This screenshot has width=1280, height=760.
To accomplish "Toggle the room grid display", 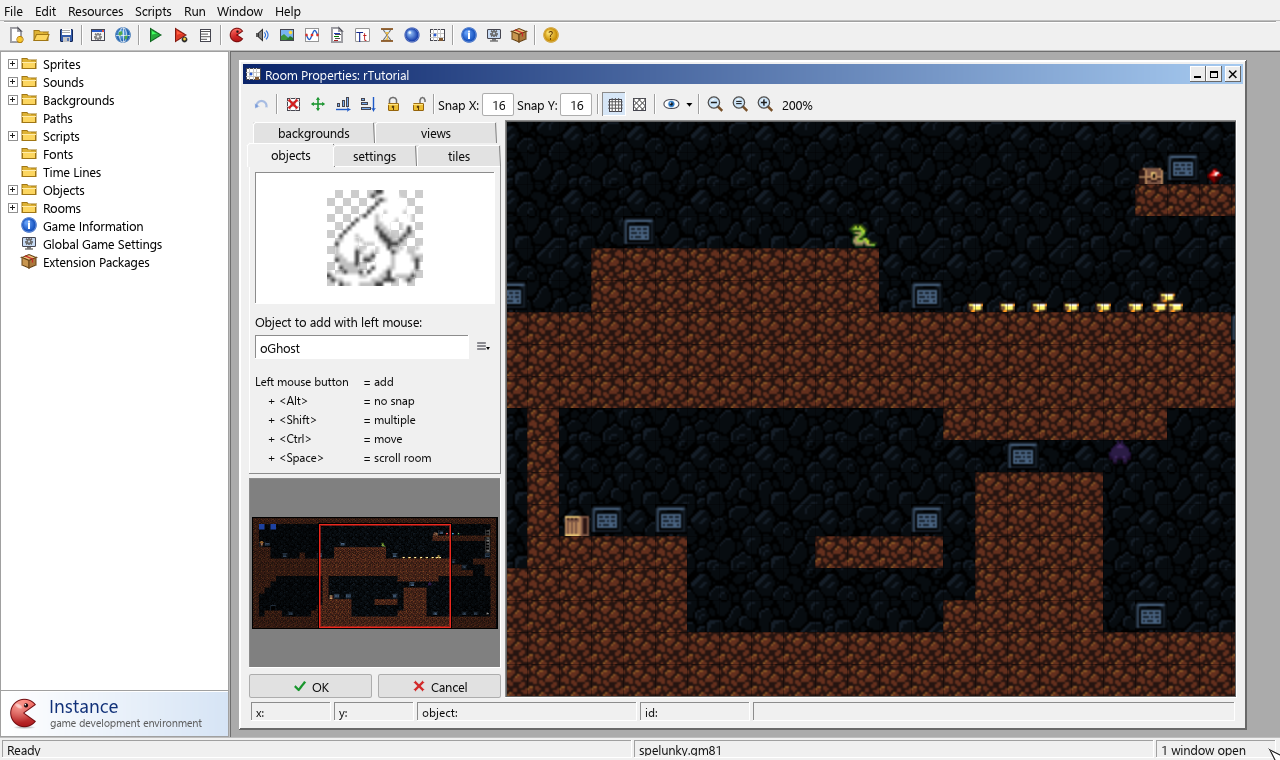I will pos(615,104).
